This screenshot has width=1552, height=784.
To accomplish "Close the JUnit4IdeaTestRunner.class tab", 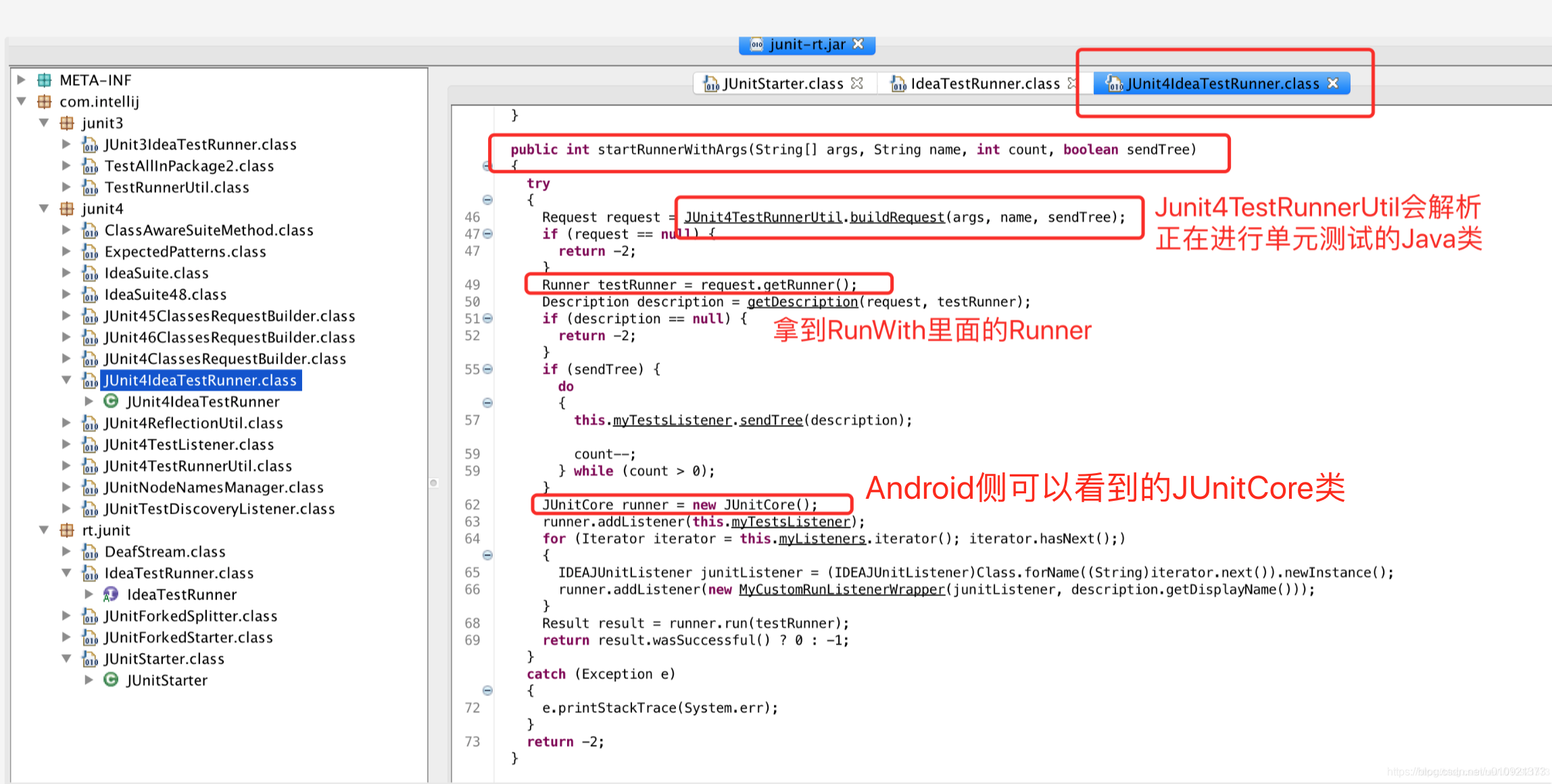I will (1333, 83).
